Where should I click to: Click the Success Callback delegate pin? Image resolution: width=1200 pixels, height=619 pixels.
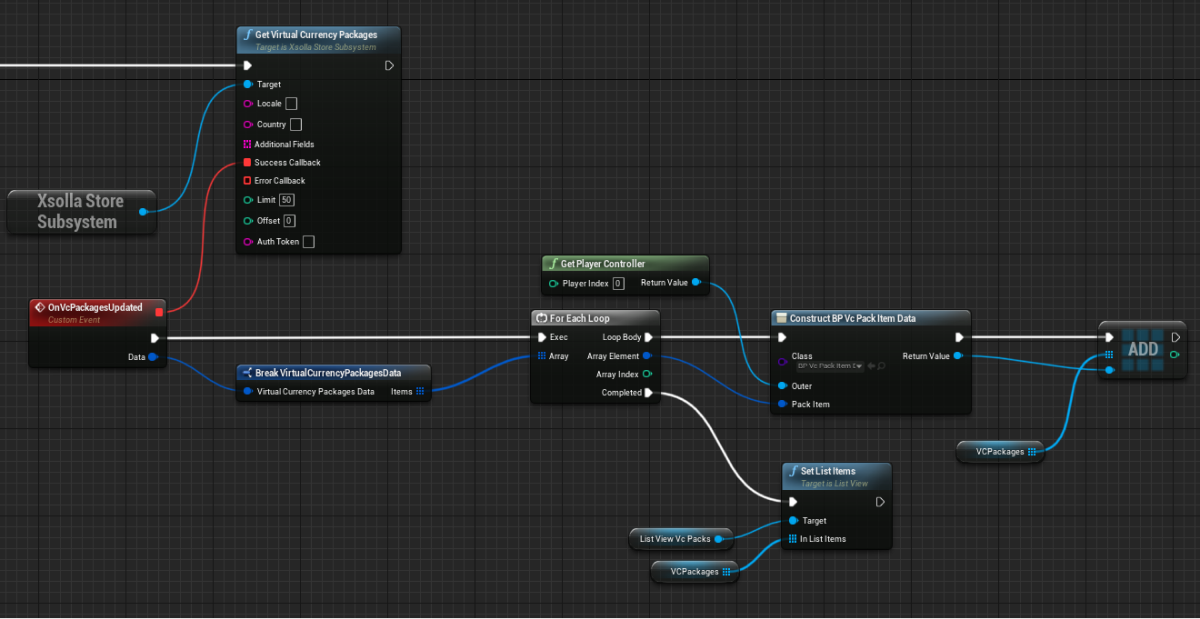coord(246,162)
